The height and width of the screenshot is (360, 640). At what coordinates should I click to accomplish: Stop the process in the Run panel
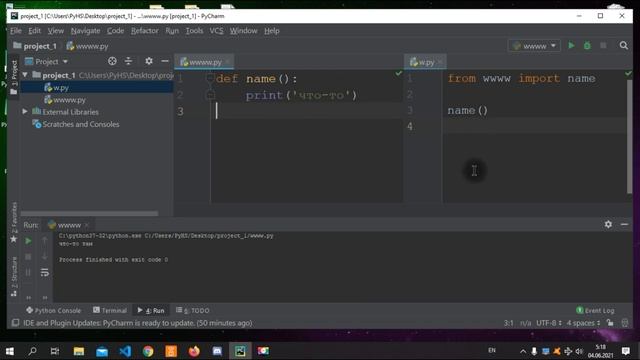tap(28, 257)
